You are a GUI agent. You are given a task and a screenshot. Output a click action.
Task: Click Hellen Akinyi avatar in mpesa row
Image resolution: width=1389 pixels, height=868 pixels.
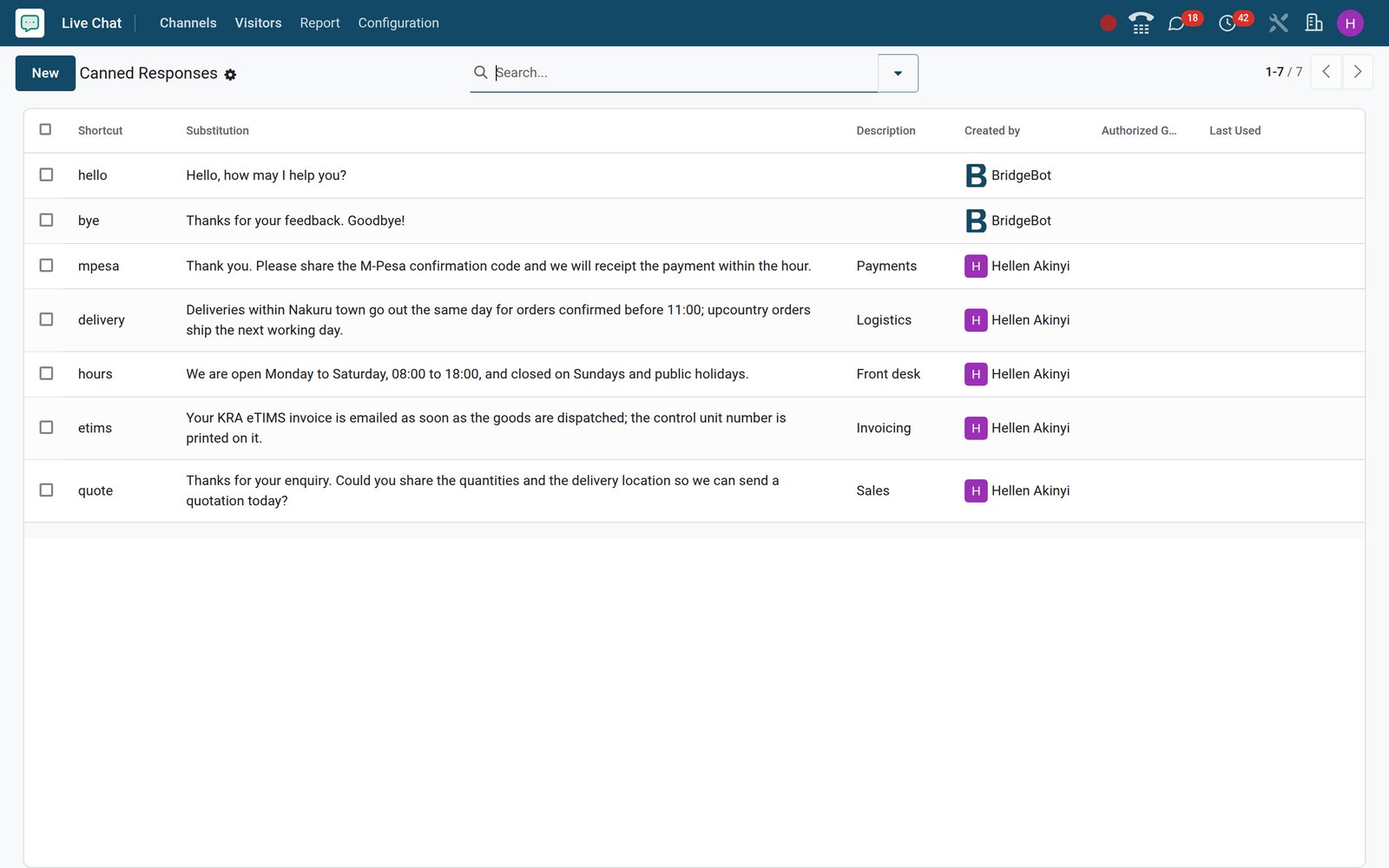[976, 266]
